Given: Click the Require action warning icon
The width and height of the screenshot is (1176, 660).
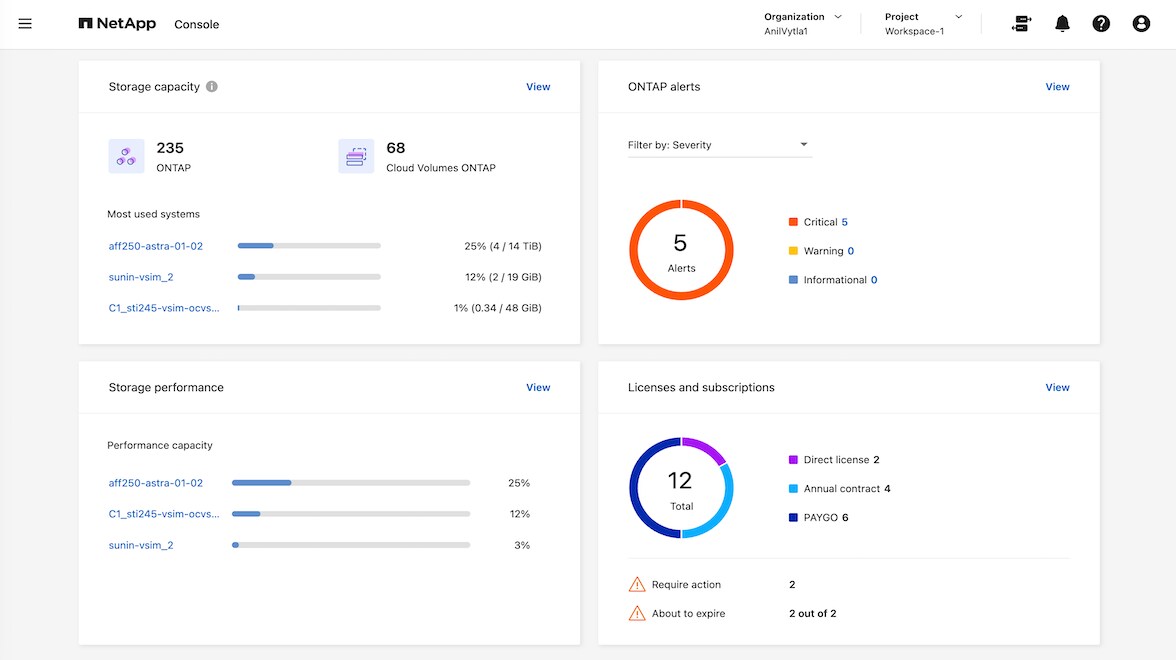Looking at the screenshot, I should [x=637, y=585].
